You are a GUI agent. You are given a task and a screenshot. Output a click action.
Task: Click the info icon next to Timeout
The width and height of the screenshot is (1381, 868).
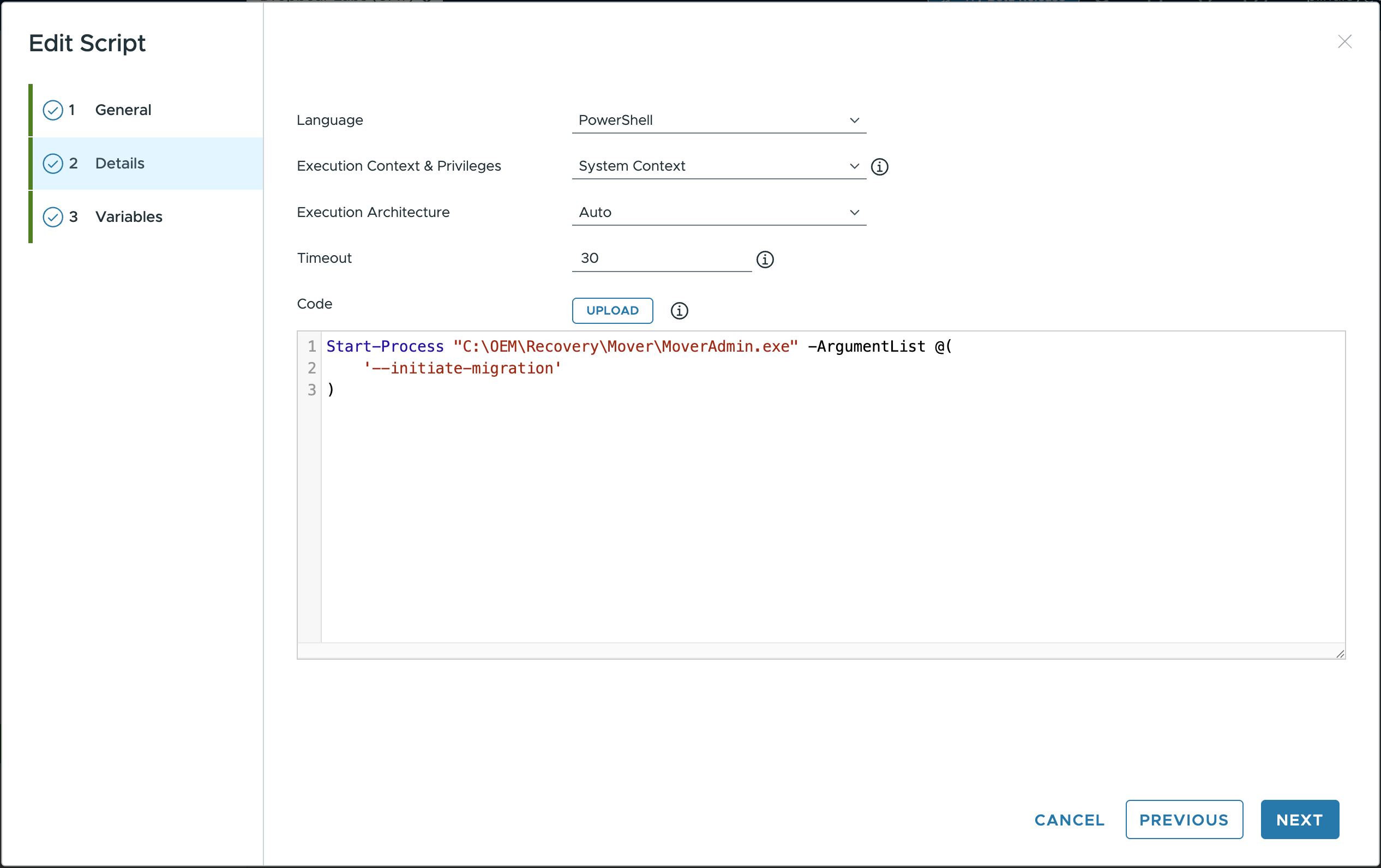pyautogui.click(x=765, y=260)
